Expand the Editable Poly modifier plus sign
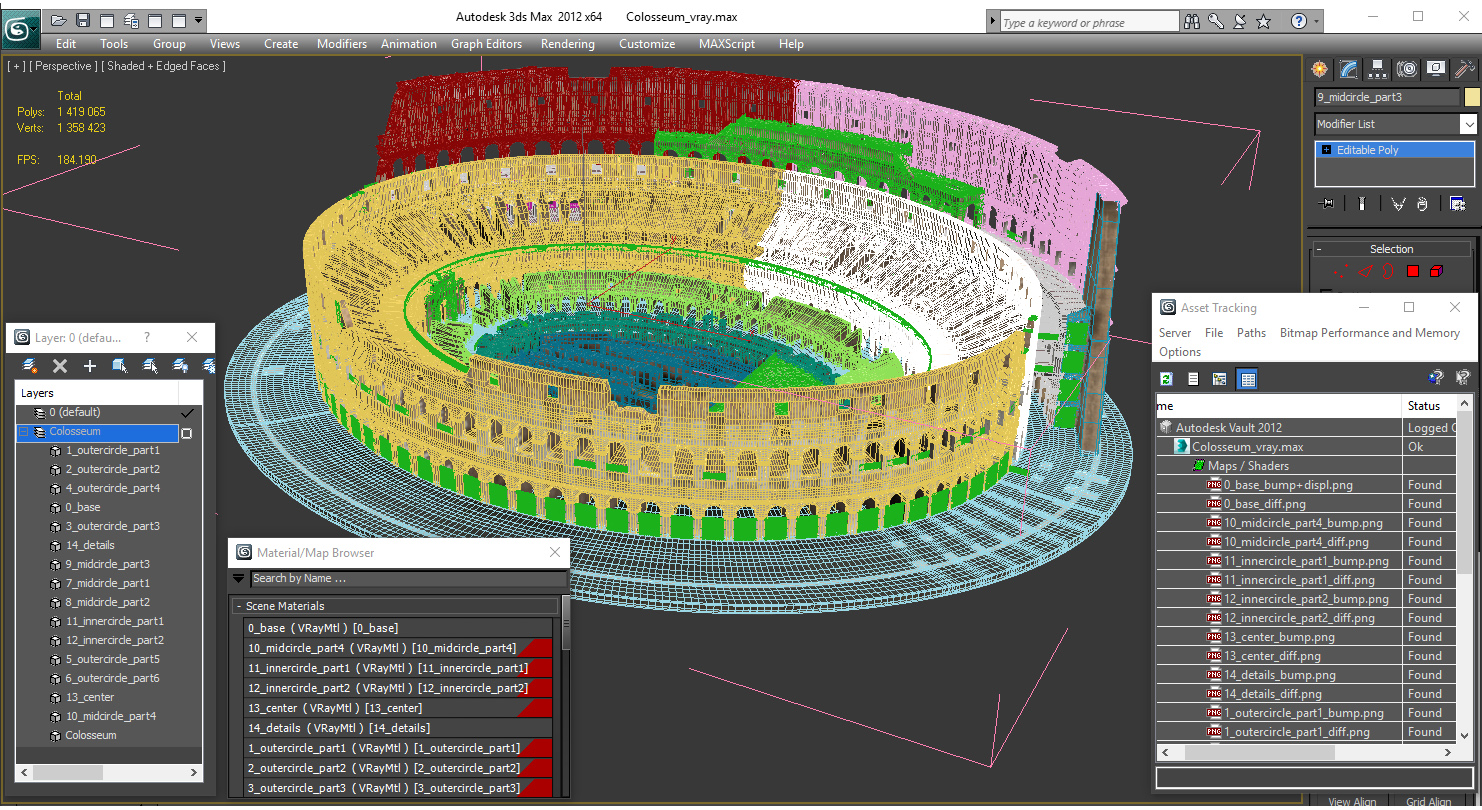1482x810 pixels. point(1326,150)
